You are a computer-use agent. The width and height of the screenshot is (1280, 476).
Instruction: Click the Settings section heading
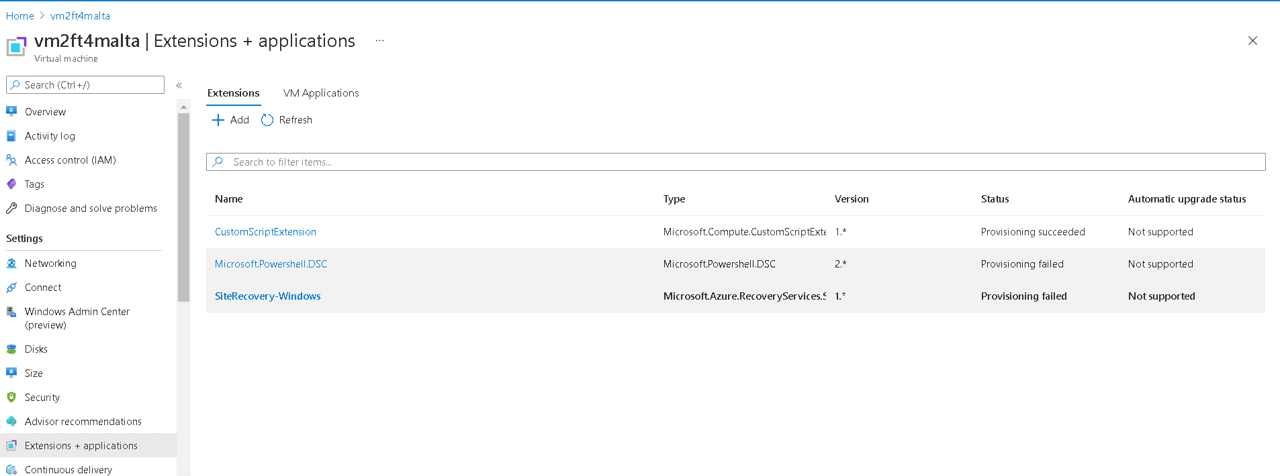coord(24,239)
